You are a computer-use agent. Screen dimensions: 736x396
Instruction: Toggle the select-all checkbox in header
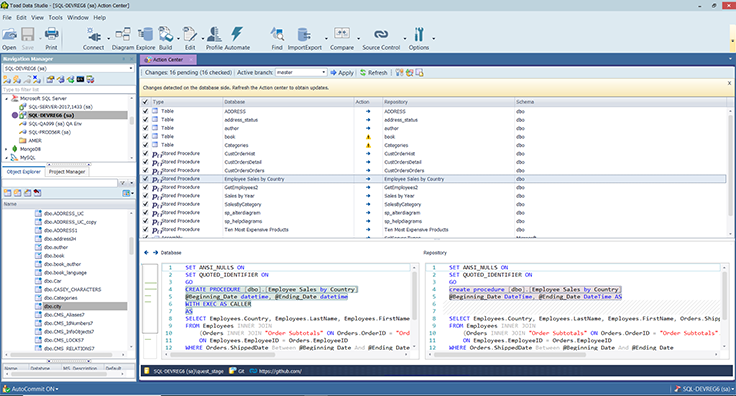146,102
